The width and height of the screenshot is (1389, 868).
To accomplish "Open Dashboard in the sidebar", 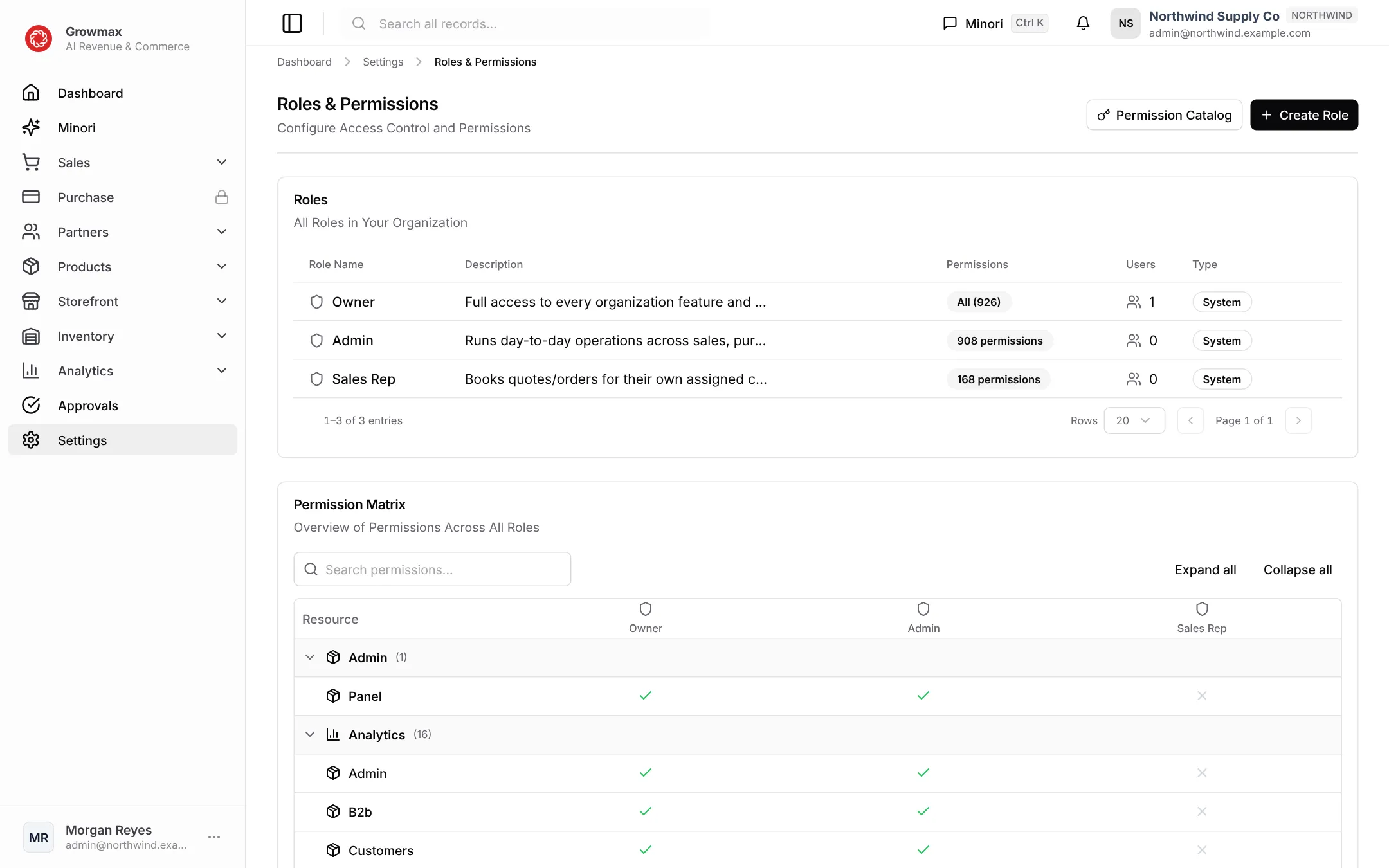I will (x=122, y=93).
